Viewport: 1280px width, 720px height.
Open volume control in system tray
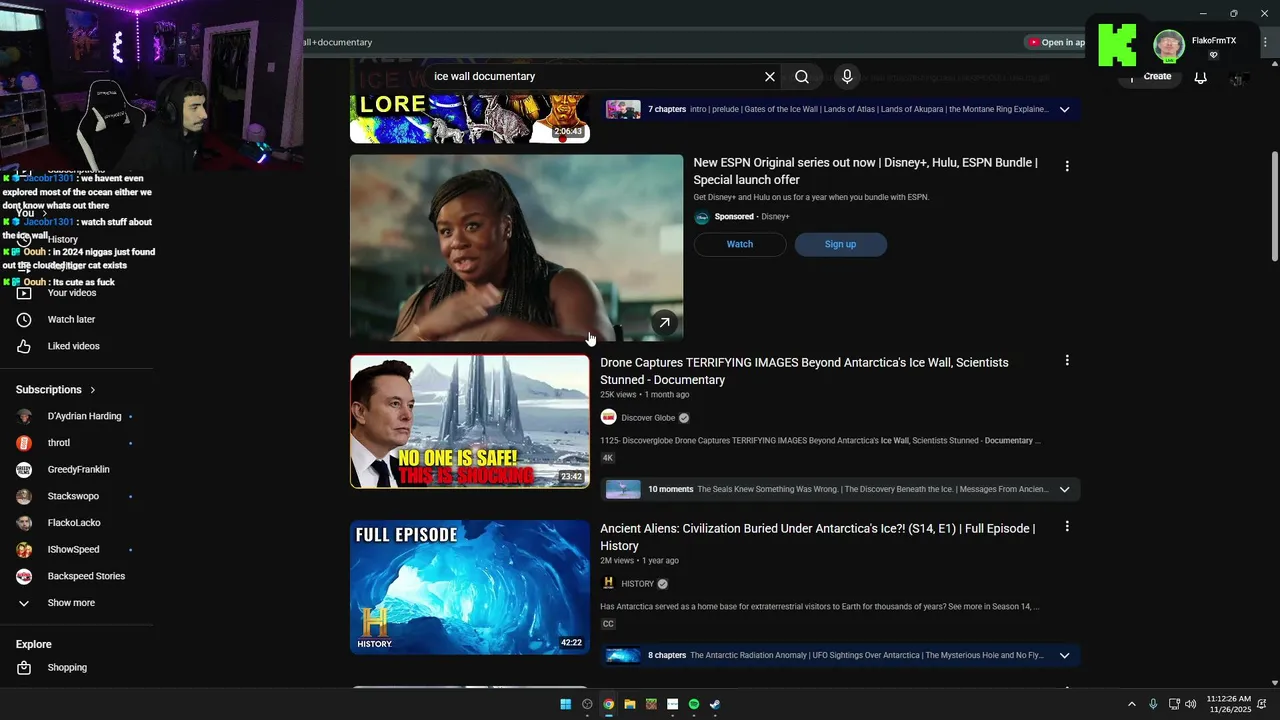pos(1190,704)
